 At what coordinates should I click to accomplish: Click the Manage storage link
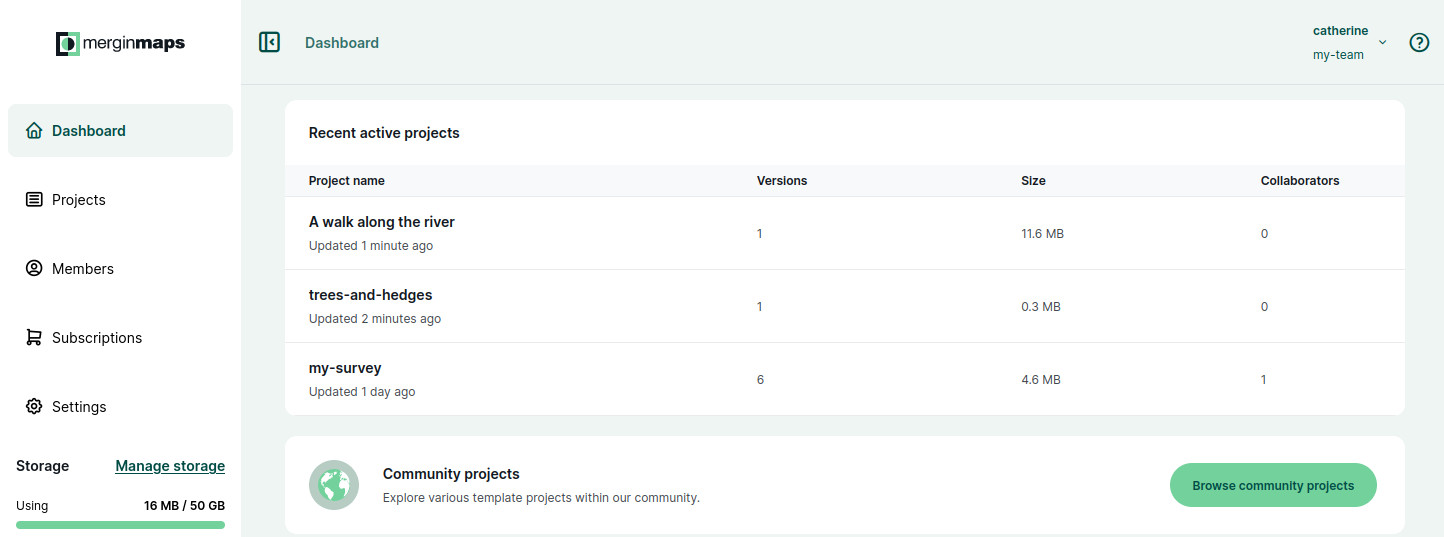point(170,466)
